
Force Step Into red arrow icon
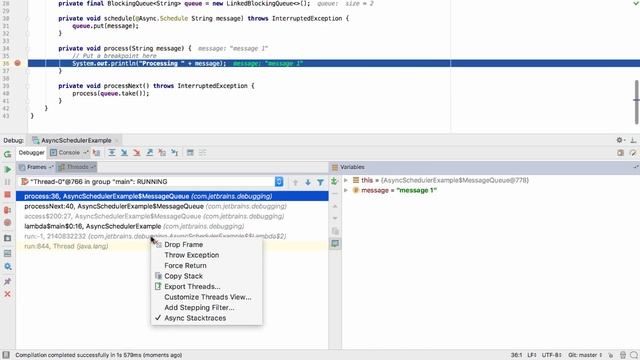(137, 153)
